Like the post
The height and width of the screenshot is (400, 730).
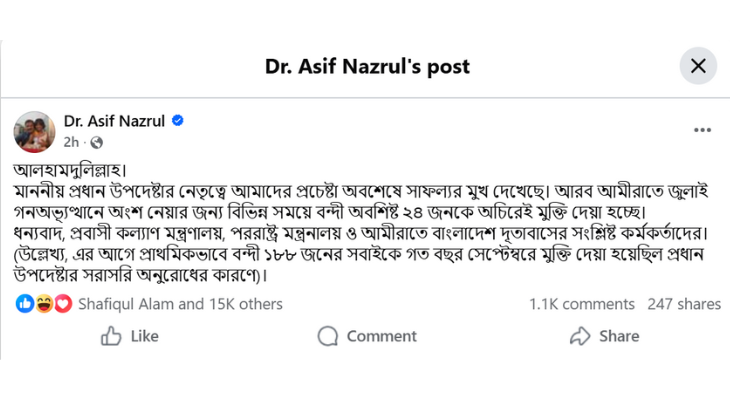click(130, 336)
